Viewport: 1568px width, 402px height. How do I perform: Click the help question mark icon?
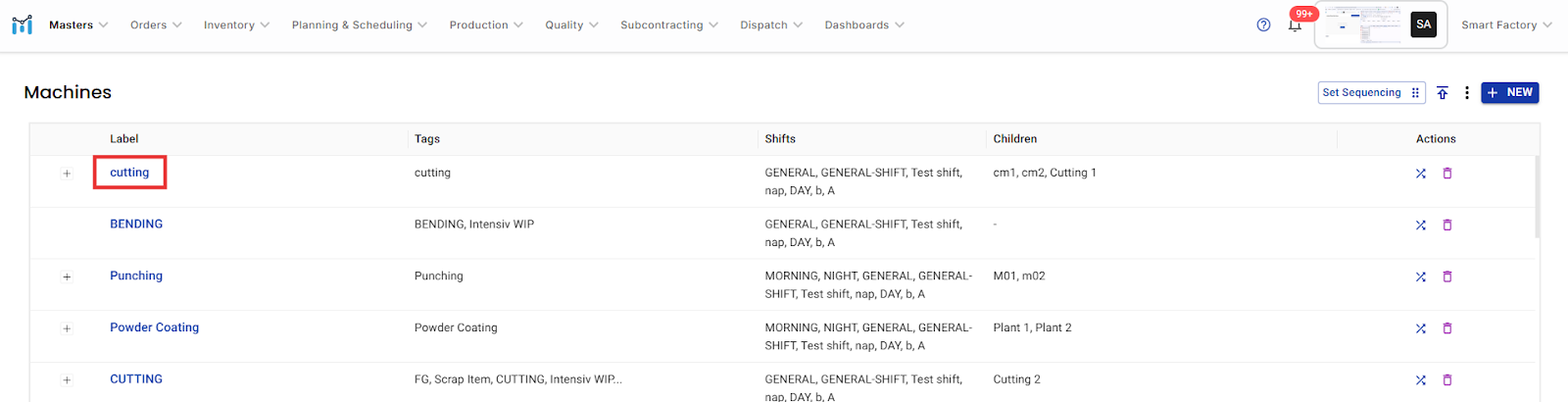[1263, 25]
